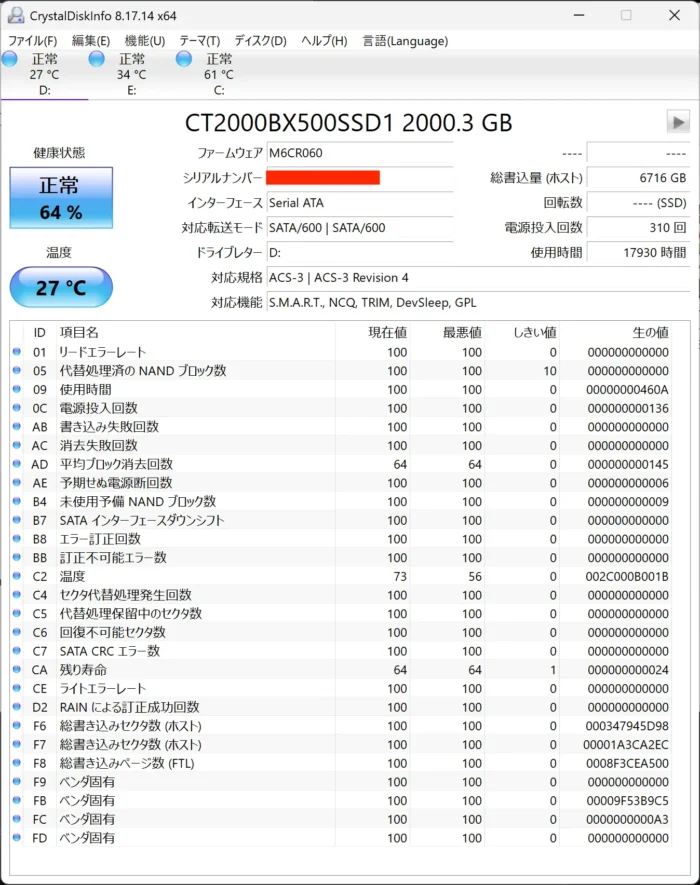
Task: Select drive C: status orb
Action: 184,60
